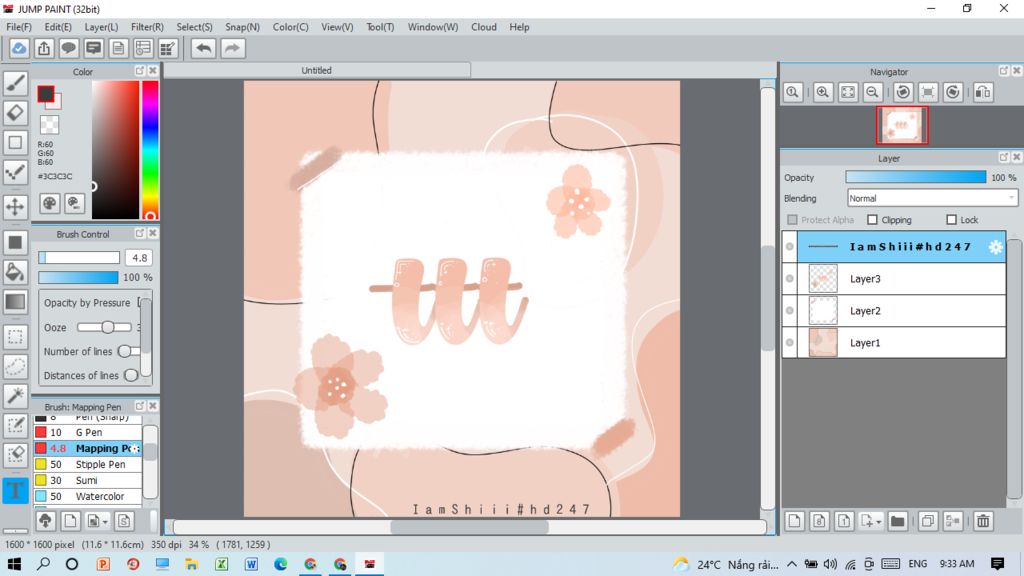
Task: Select the Text tool
Action: tap(15, 490)
